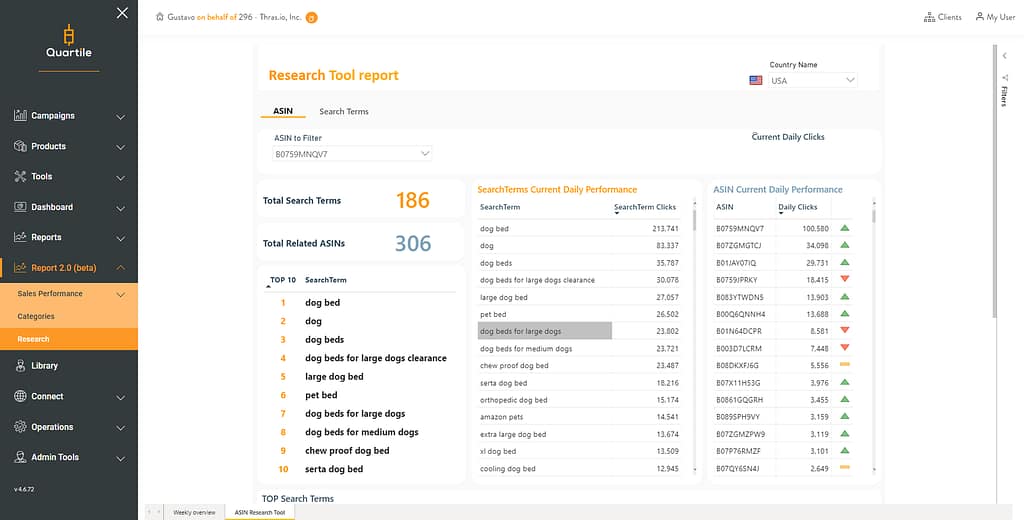Close the sidebar with the X icon
Screen dimensions: 1024x520
click(x=122, y=13)
